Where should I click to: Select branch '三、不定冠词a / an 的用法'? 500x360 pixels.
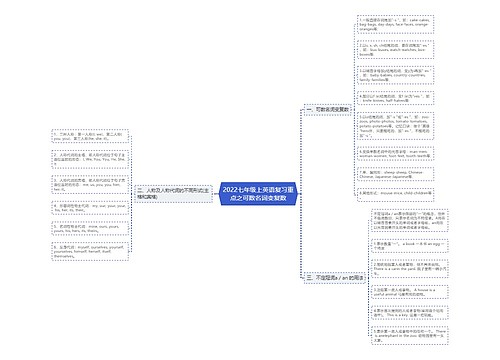pyautogui.click(x=335, y=277)
